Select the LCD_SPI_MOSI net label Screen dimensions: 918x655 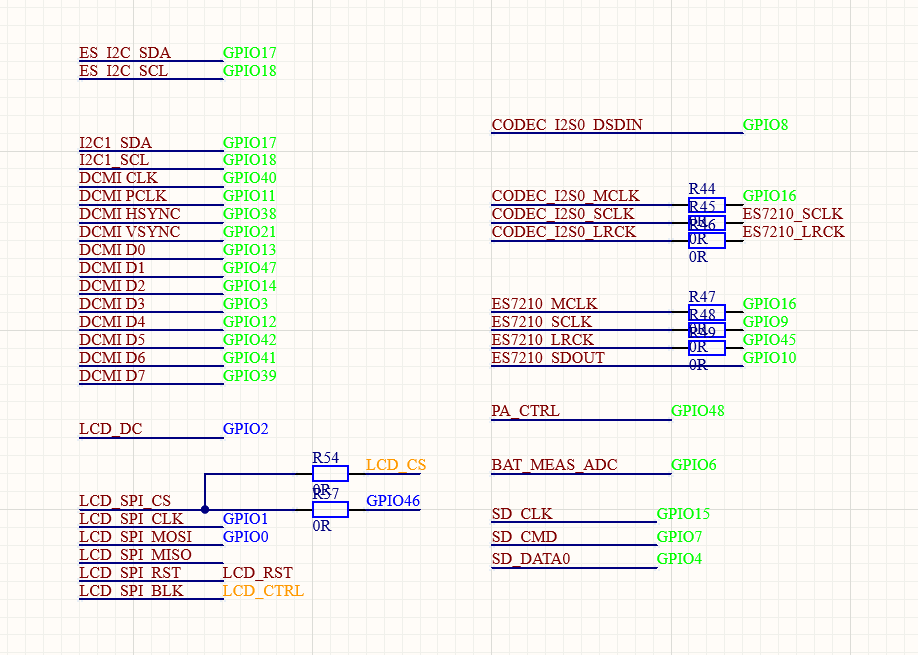click(135, 537)
